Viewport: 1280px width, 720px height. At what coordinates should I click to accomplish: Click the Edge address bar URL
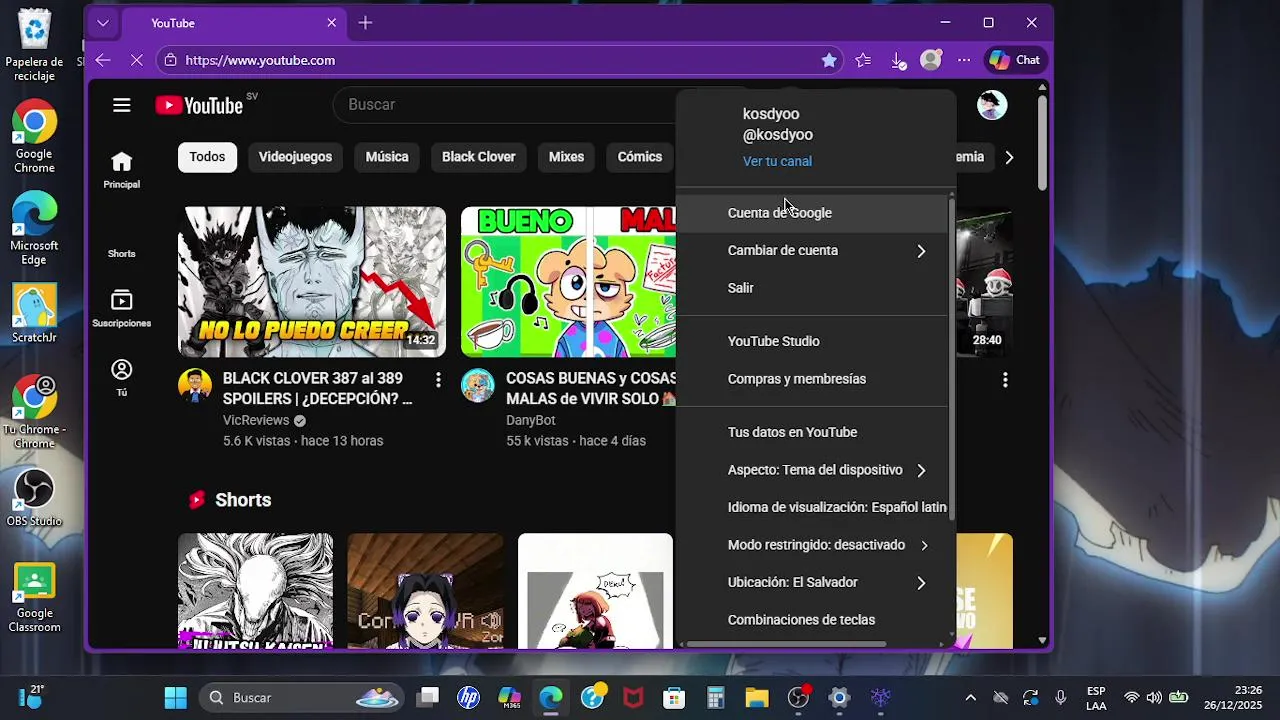click(260, 60)
